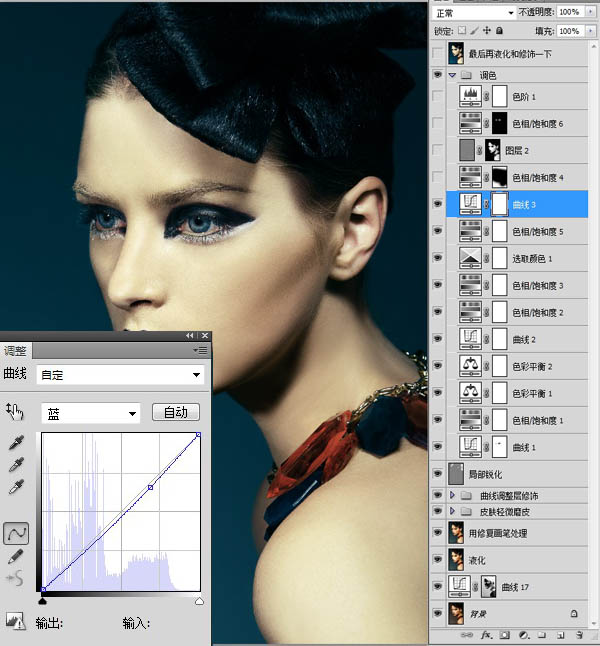The height and width of the screenshot is (646, 600).
Task: Select the pencil draw-curve tool
Action: pyautogui.click(x=16, y=557)
